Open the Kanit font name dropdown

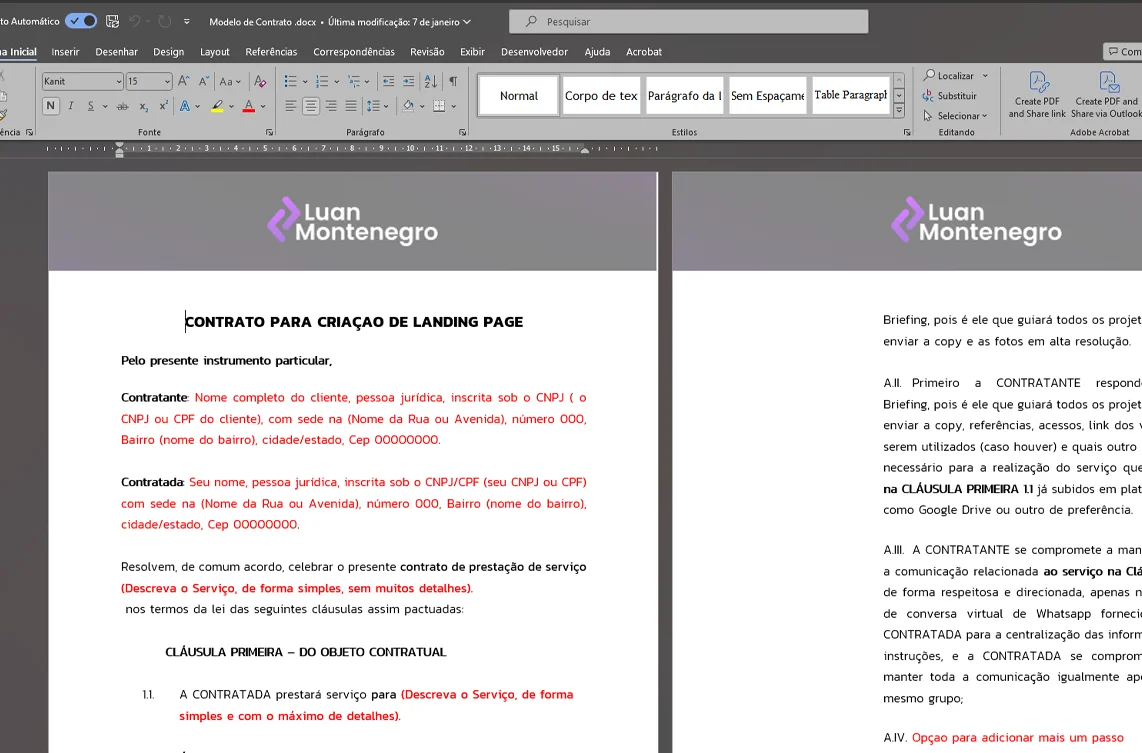tap(119, 81)
